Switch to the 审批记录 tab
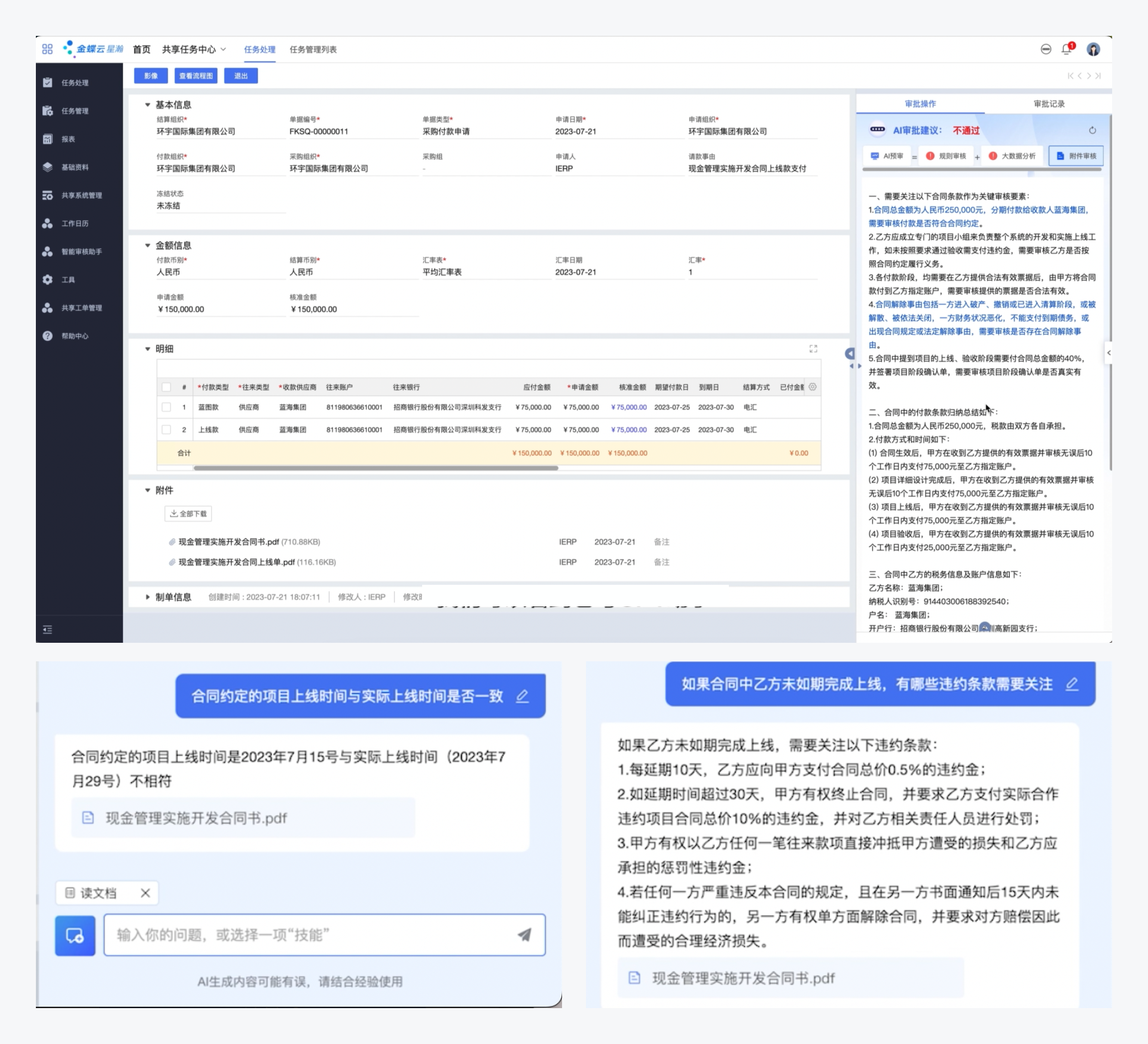The height and width of the screenshot is (1044, 1148). (1049, 103)
